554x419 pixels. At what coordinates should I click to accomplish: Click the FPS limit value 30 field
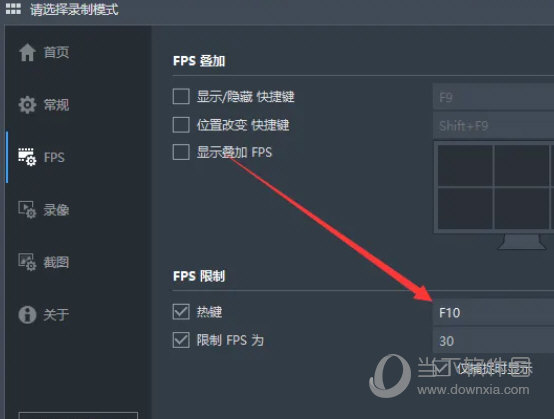click(493, 341)
